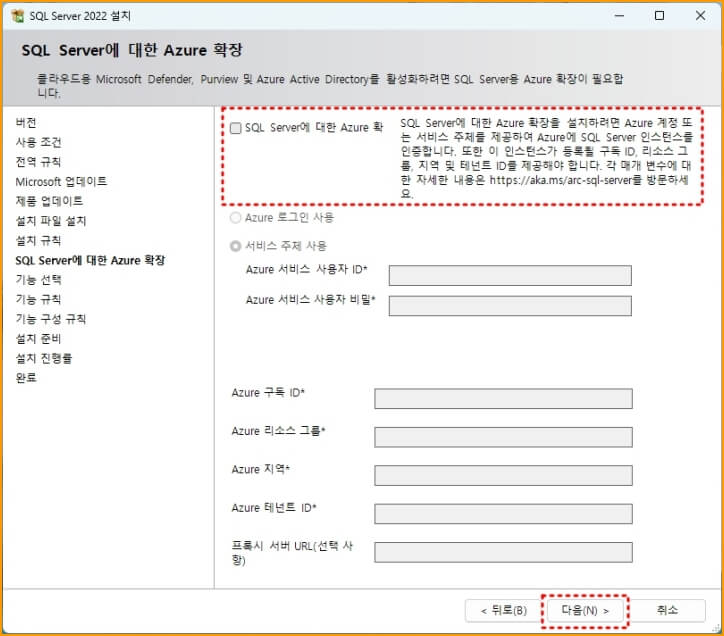Click the 'Azure 지역*' label

click(260, 470)
